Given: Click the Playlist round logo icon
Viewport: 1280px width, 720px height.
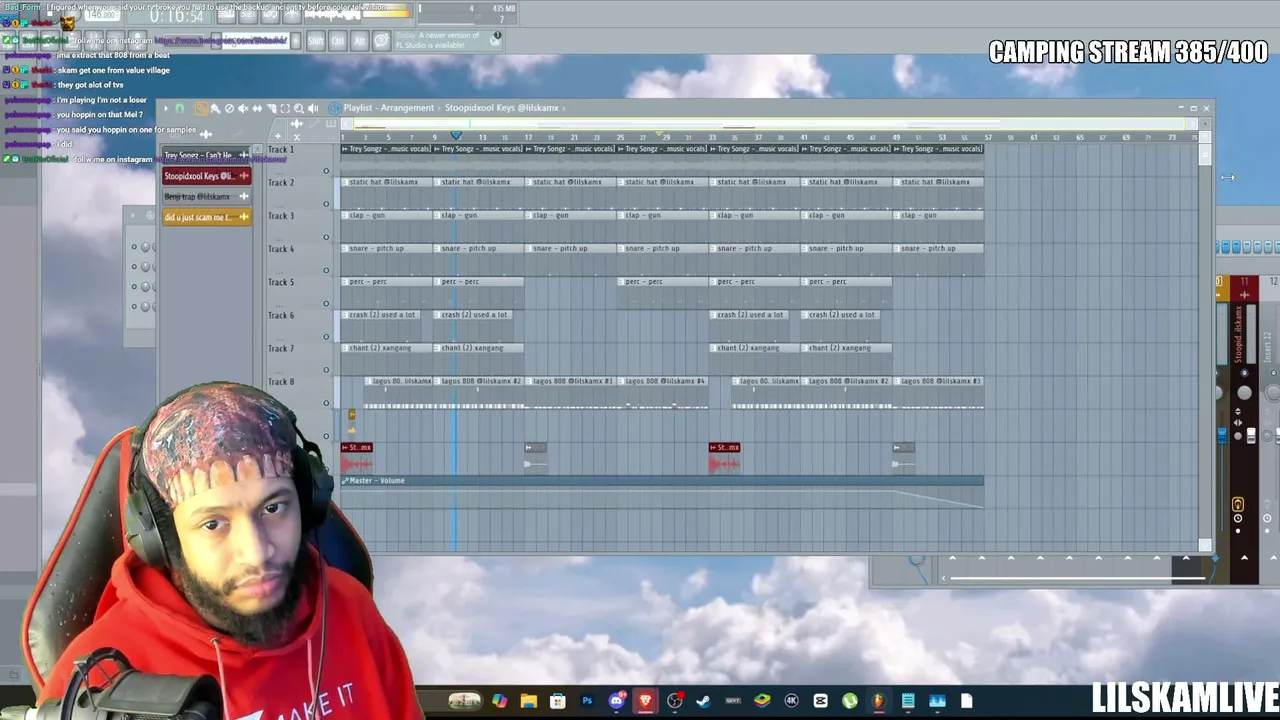Looking at the screenshot, I should (334, 108).
